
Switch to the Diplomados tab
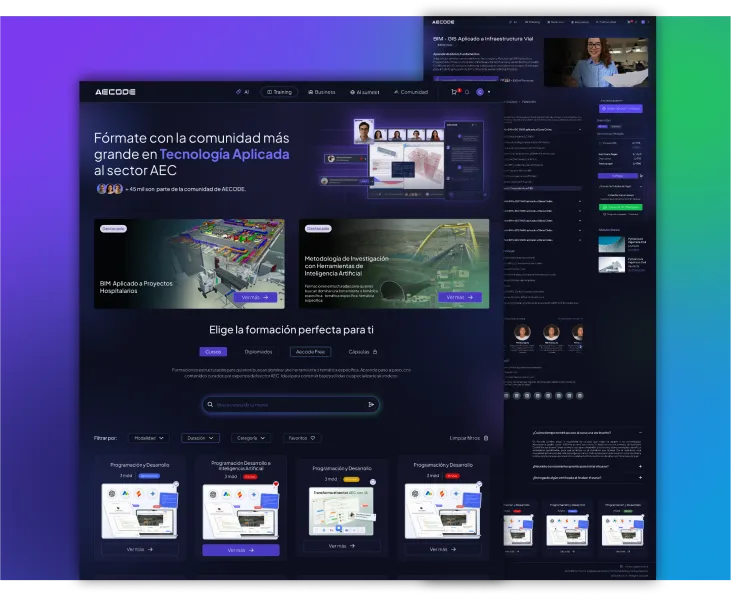(258, 352)
